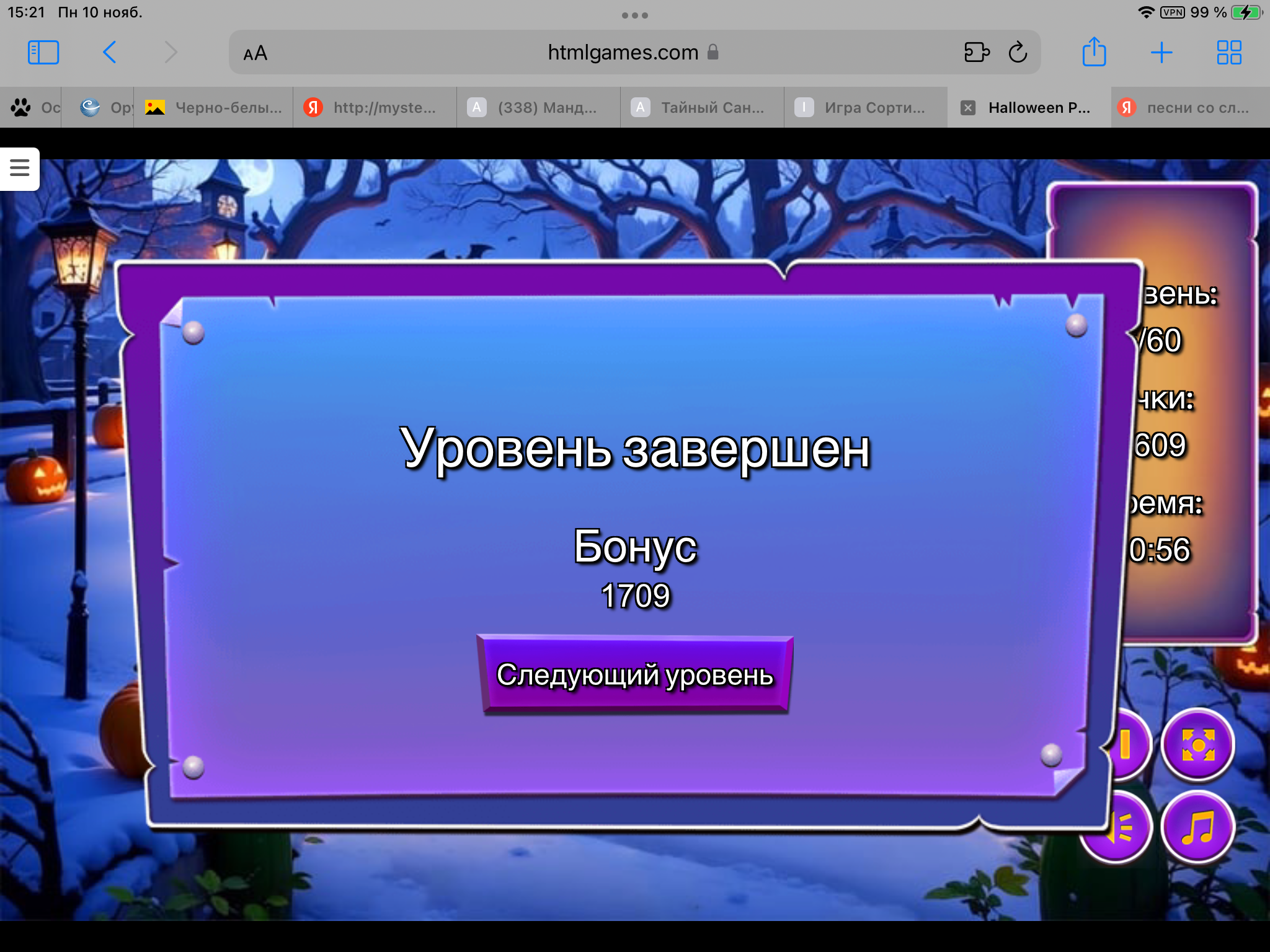Click the extensions puzzle icon
Image resolution: width=1270 pixels, height=952 pixels.
pyautogui.click(x=976, y=53)
